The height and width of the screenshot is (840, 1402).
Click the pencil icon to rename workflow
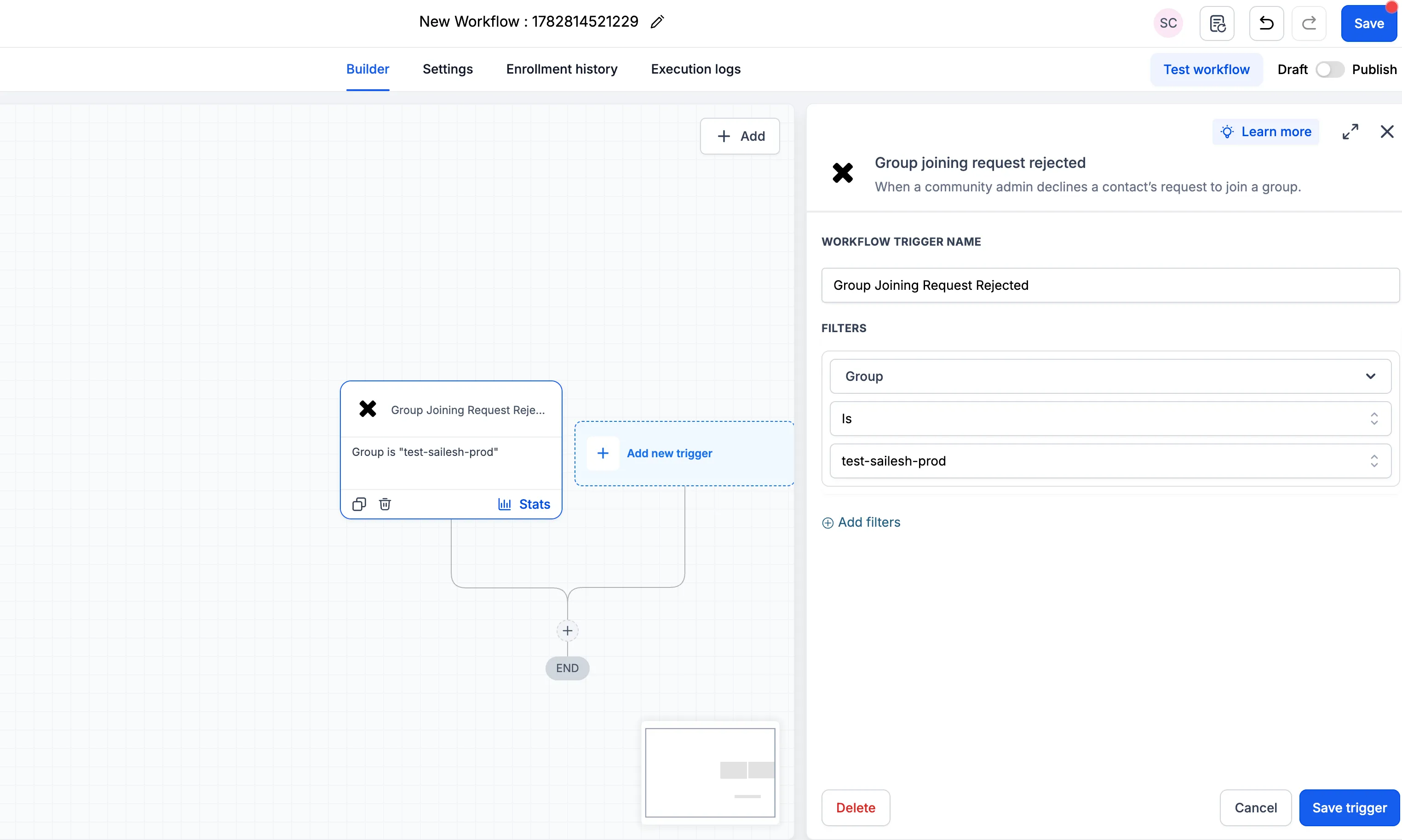[657, 22]
